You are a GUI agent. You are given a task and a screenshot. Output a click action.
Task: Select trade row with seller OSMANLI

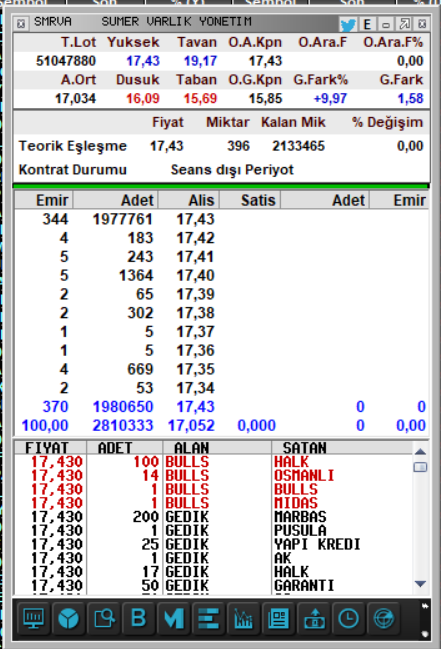(214, 476)
